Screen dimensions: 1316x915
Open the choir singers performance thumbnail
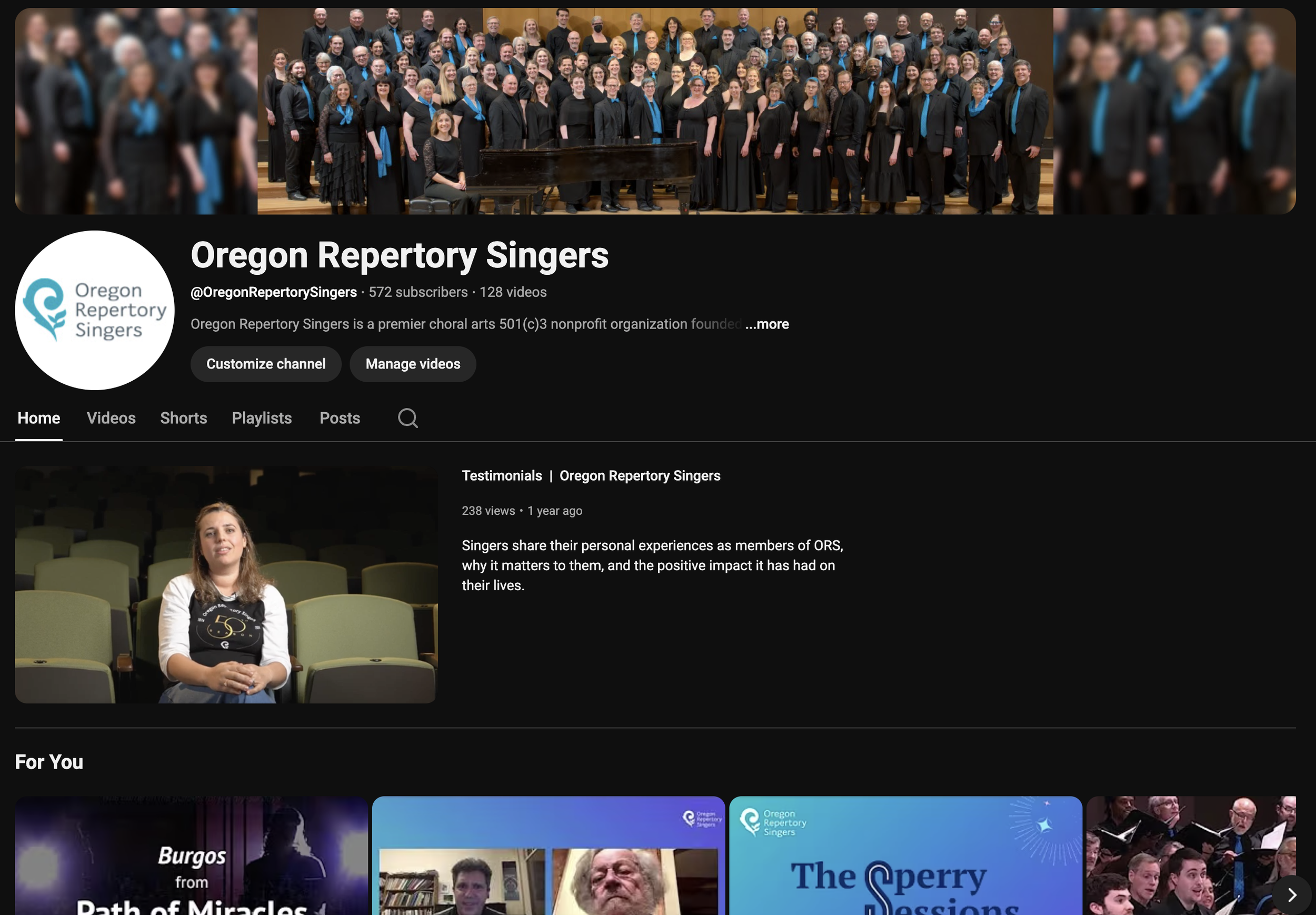coord(1181,849)
